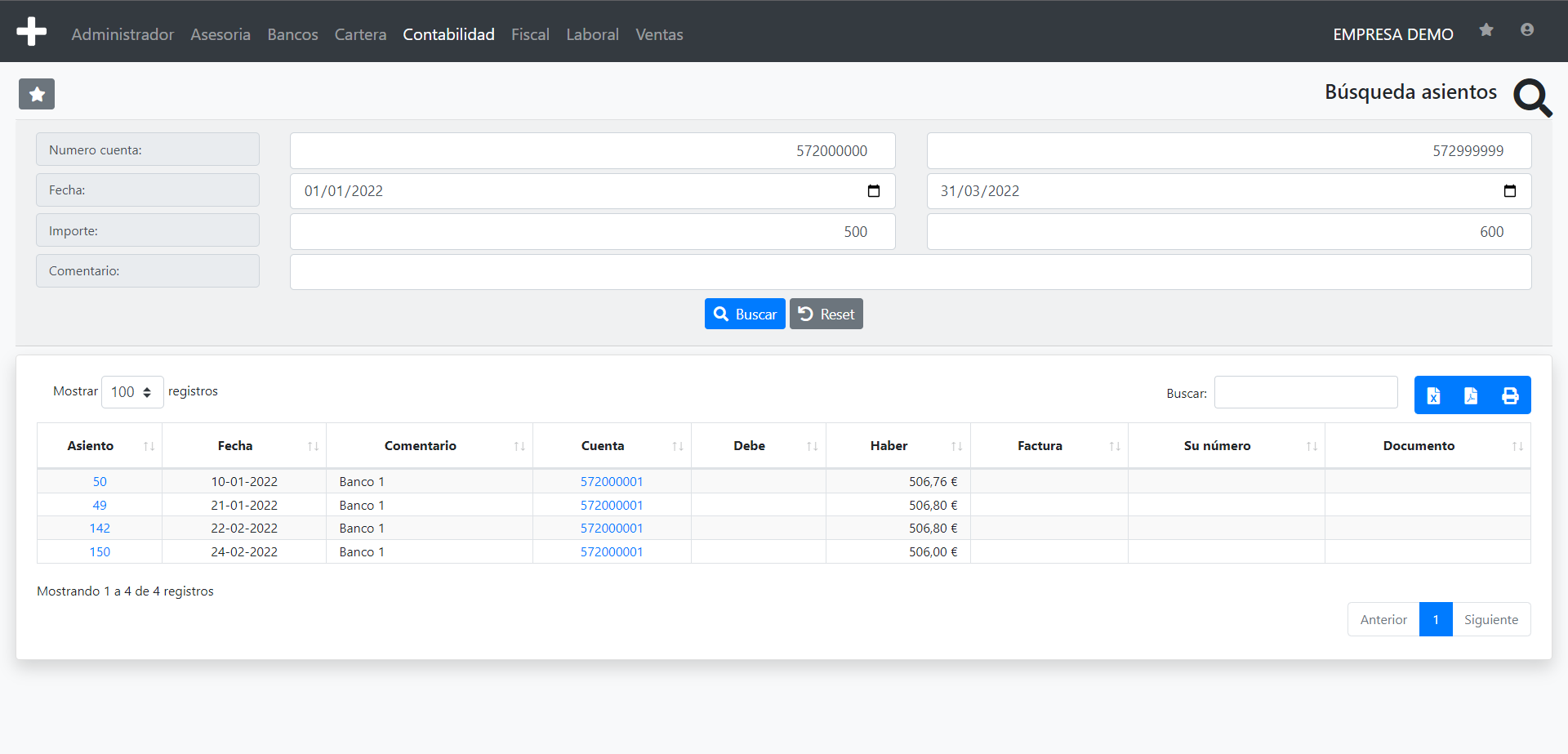Focus the starting account field 572000000
The image size is (1568, 754).
tap(593, 151)
